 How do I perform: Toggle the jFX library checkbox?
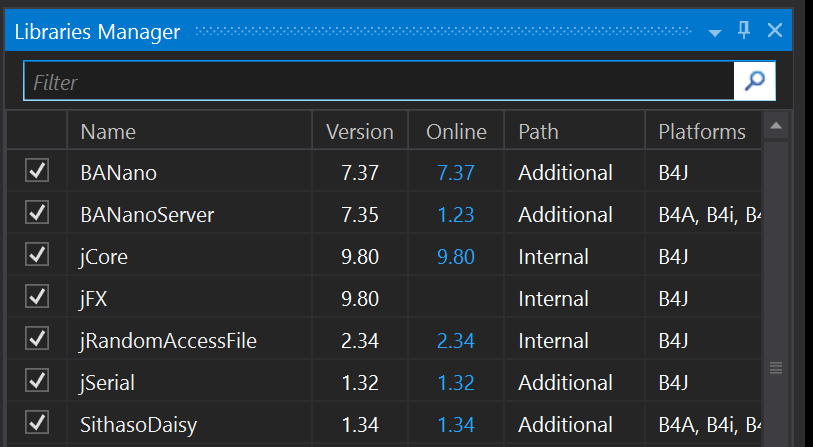tap(37, 298)
